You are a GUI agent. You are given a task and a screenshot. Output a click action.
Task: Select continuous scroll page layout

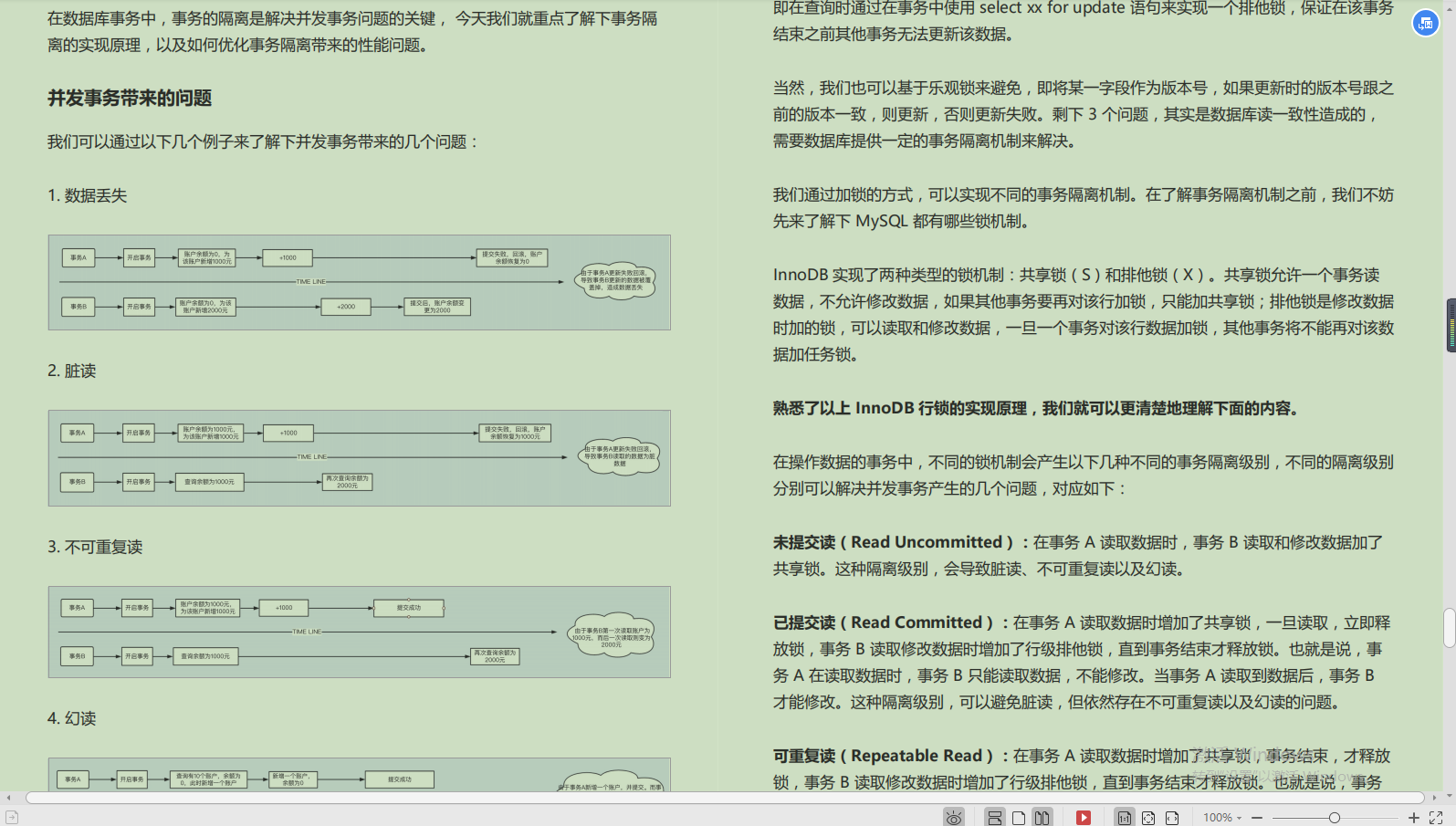point(995,818)
